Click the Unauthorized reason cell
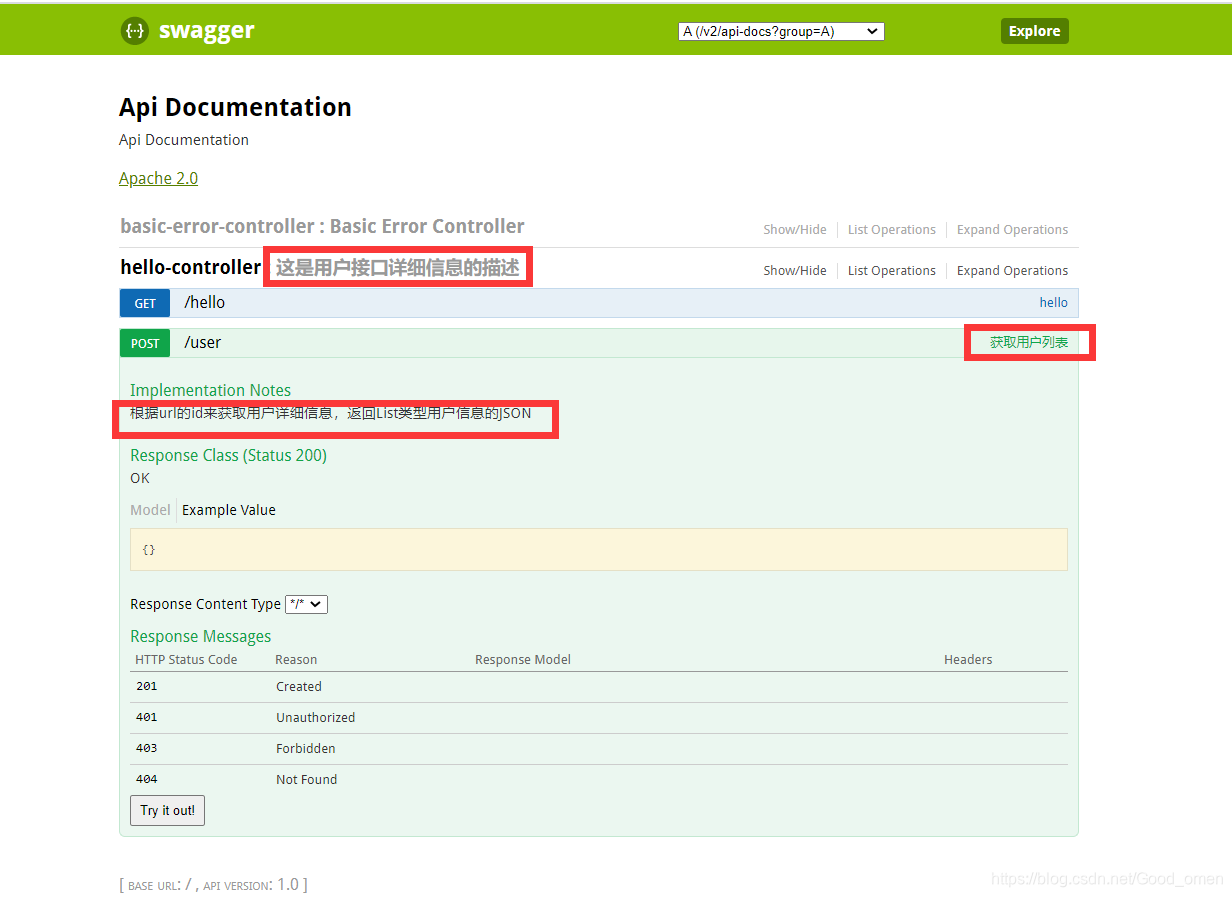This screenshot has width=1232, height=897. 316,717
